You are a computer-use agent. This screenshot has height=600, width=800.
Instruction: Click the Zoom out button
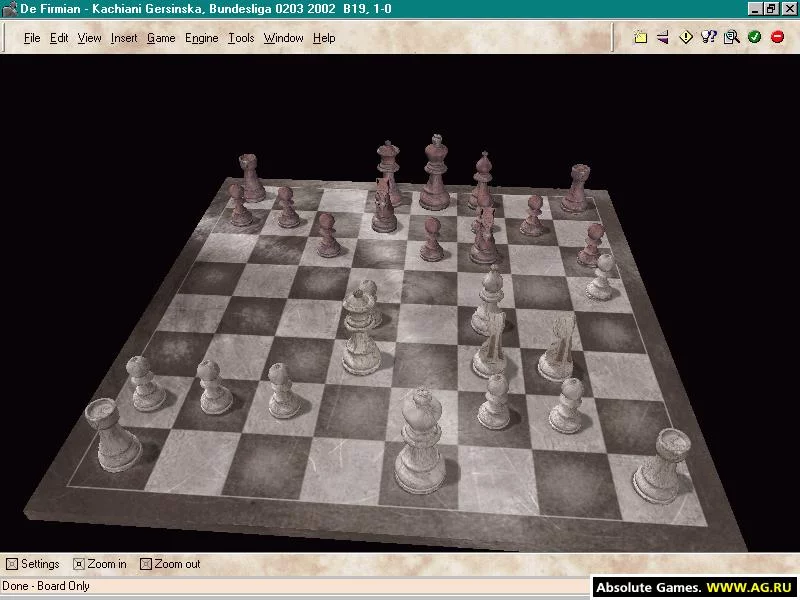(x=170, y=564)
